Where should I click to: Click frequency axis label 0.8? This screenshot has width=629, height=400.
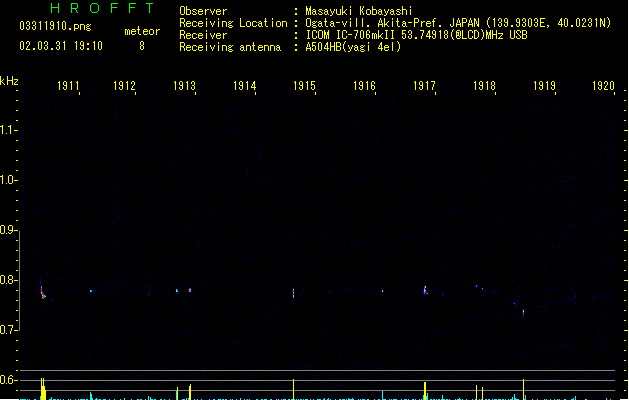pos(7,280)
